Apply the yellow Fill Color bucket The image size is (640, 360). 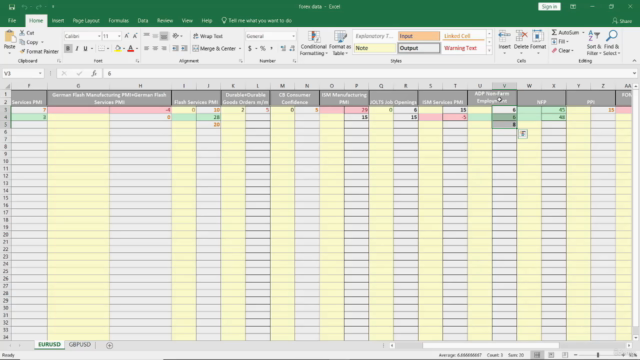click(118, 49)
